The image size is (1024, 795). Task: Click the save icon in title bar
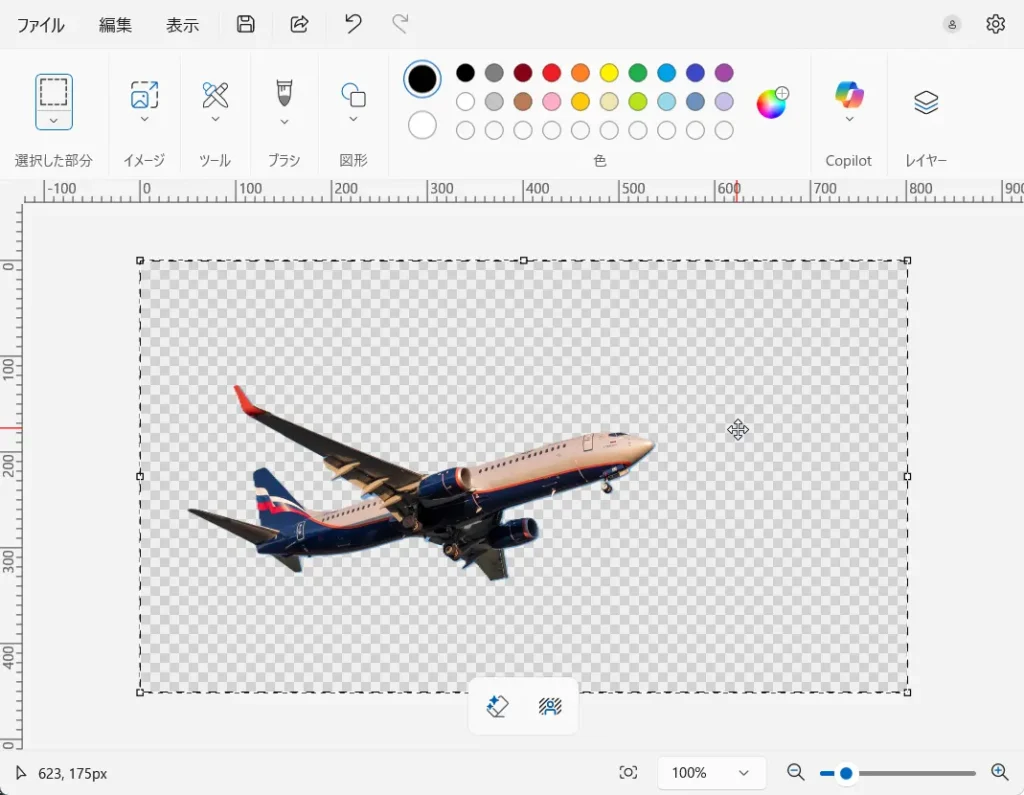[245, 25]
